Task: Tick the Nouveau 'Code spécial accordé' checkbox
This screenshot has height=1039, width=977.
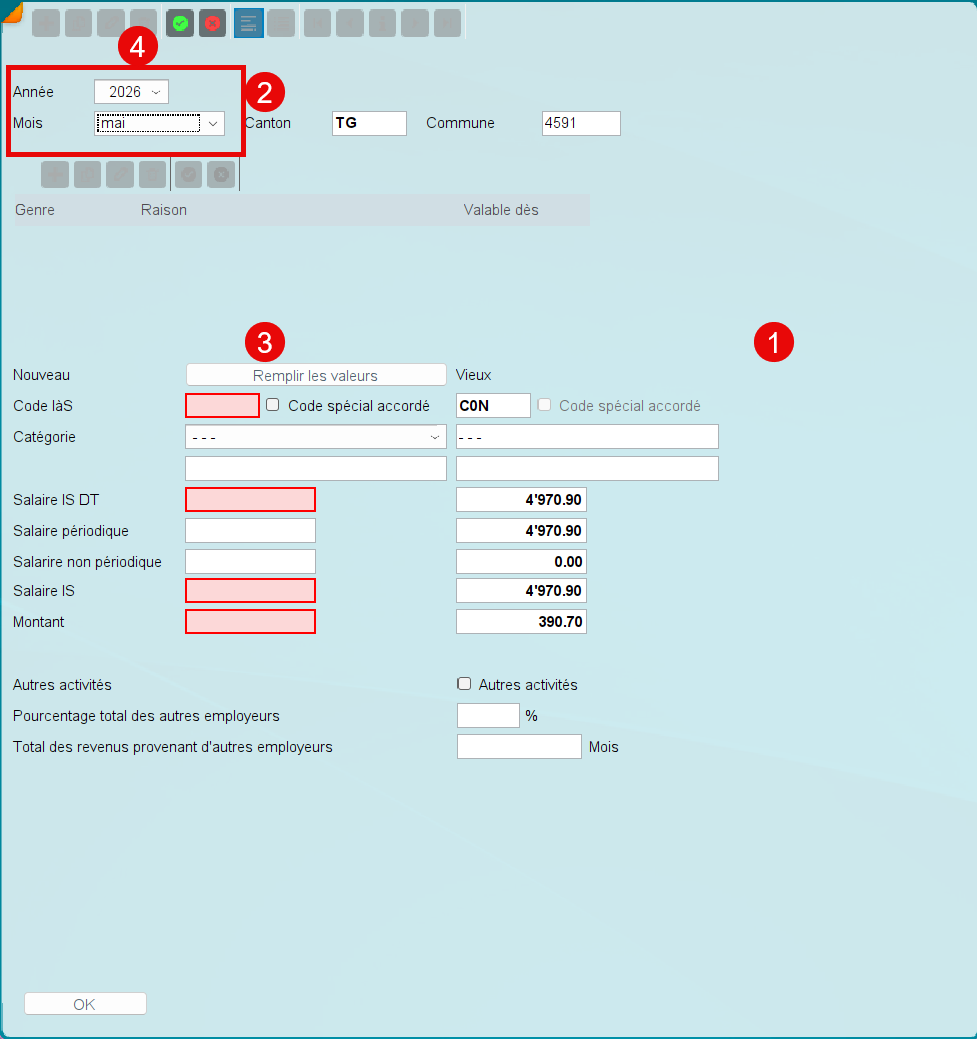Action: 272,405
